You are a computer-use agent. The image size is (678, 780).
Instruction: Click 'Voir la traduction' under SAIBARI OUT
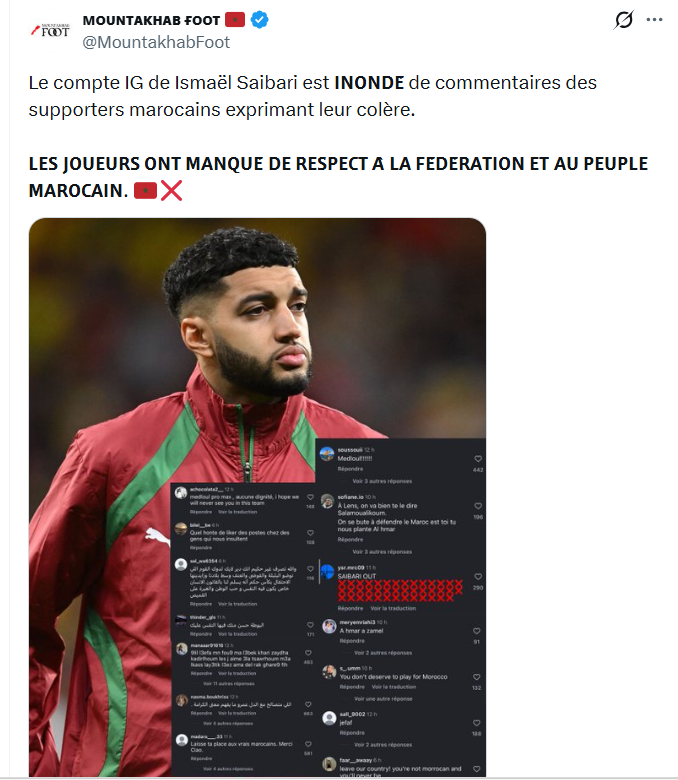click(x=393, y=608)
